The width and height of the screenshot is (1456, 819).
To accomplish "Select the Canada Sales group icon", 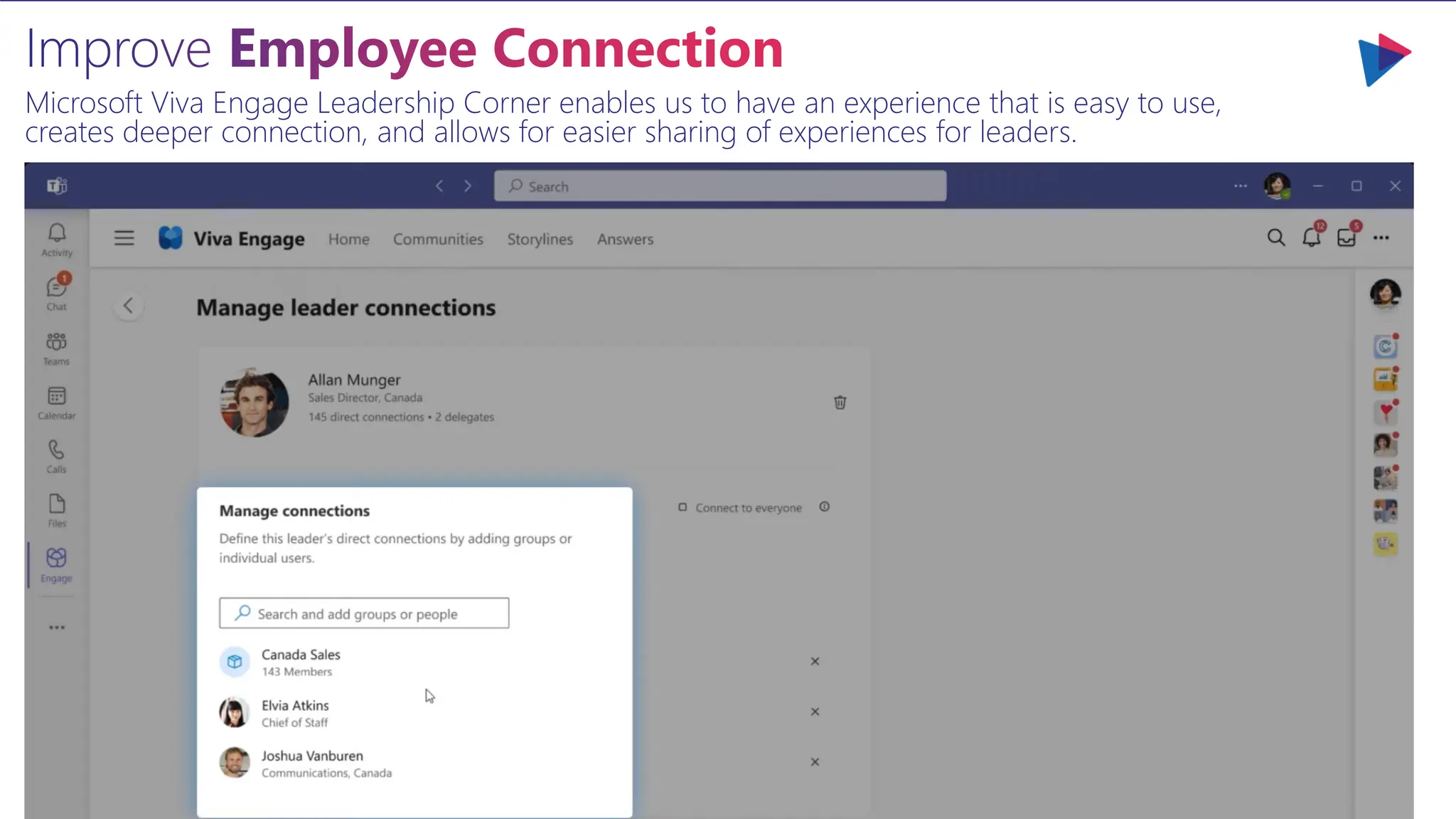I will coord(235,662).
